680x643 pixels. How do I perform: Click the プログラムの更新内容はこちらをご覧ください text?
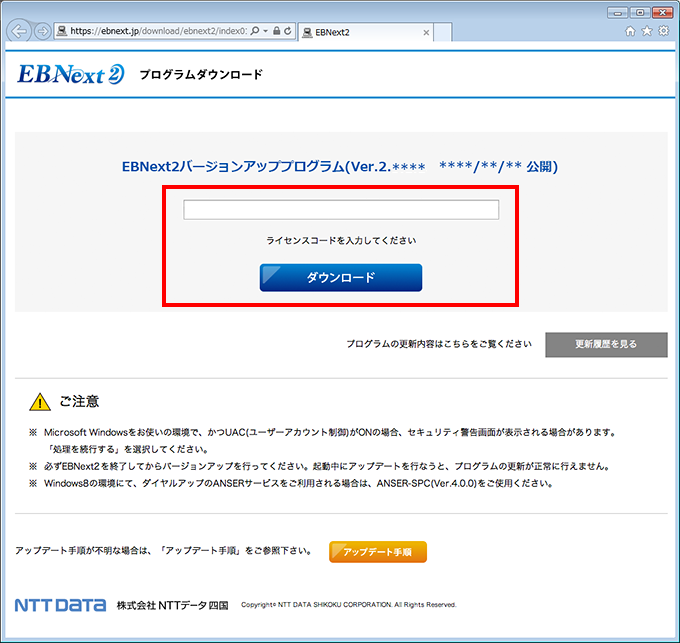[x=439, y=344]
